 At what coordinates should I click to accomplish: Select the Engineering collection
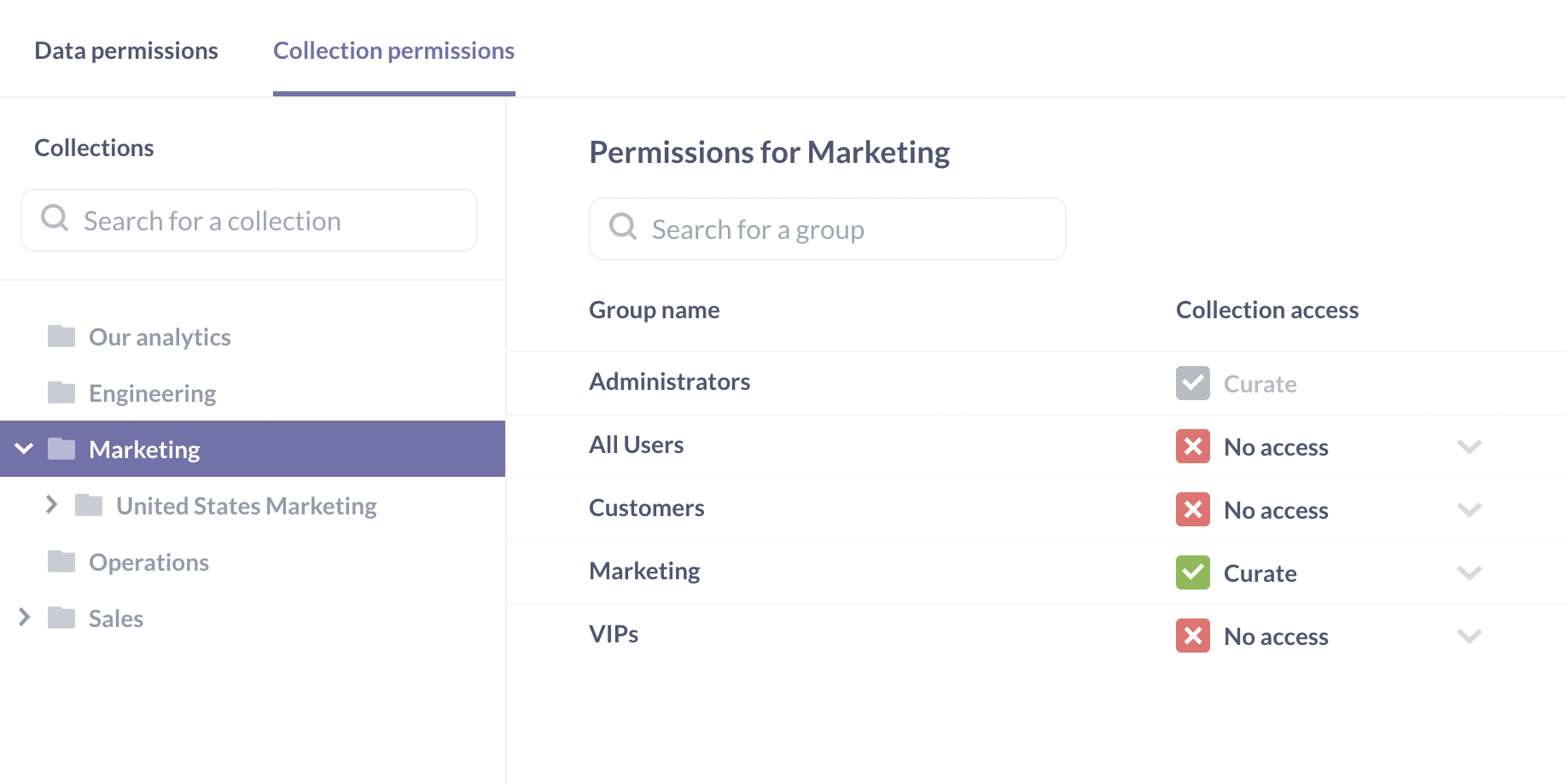click(152, 393)
